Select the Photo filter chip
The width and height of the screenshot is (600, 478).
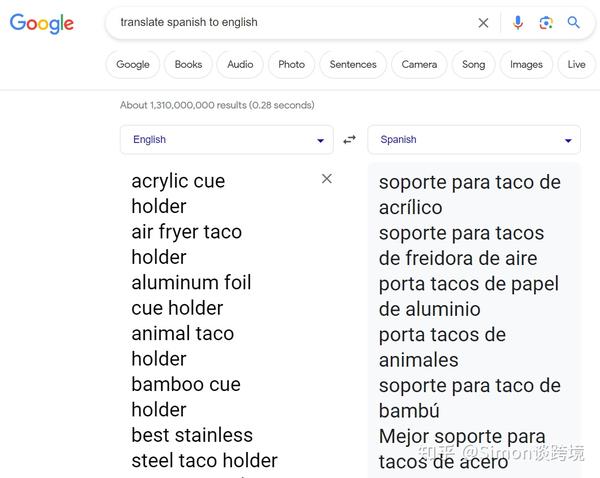(x=291, y=64)
